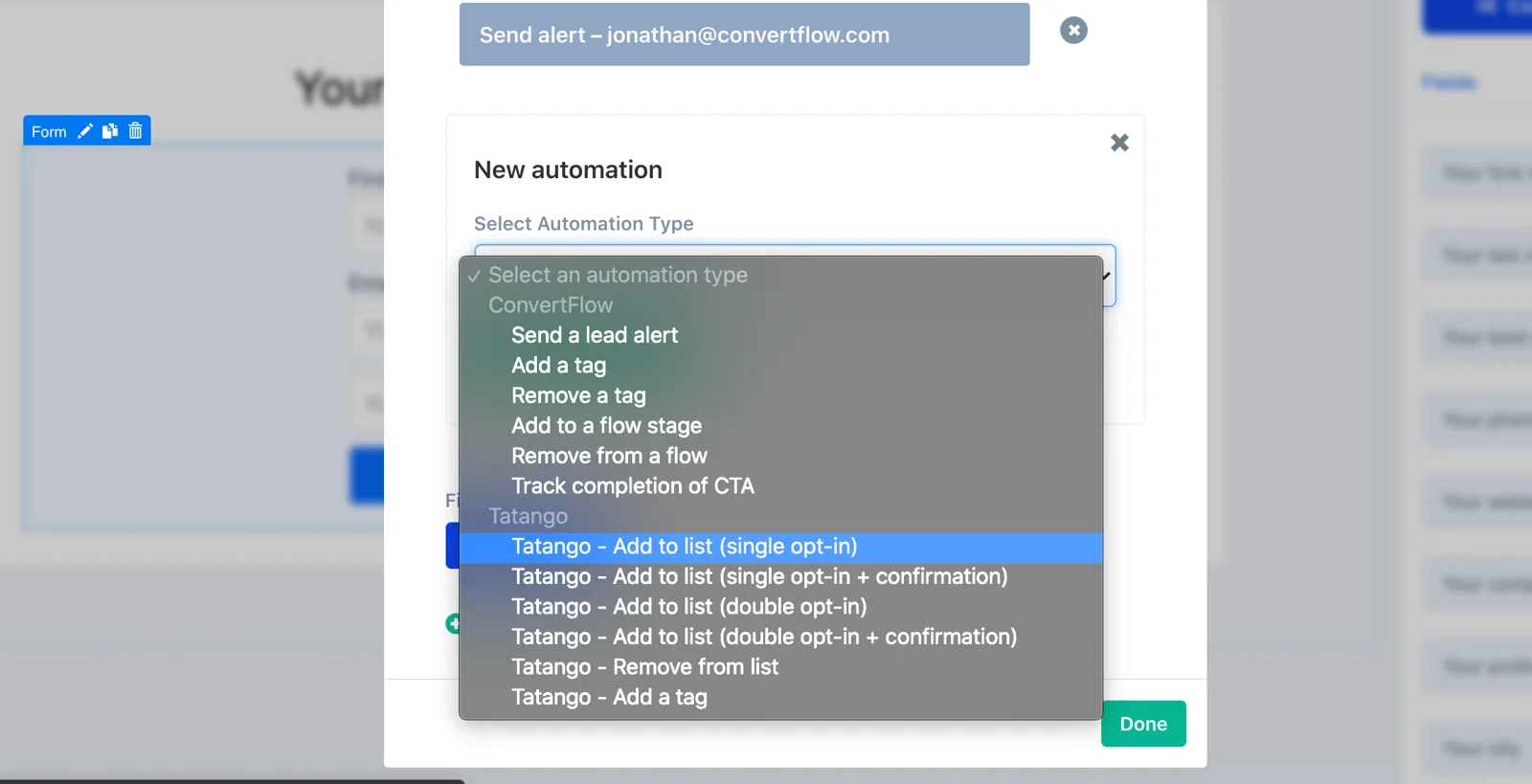The image size is (1532, 784).
Task: Choose 'Remove a tag' option
Action: [780, 395]
